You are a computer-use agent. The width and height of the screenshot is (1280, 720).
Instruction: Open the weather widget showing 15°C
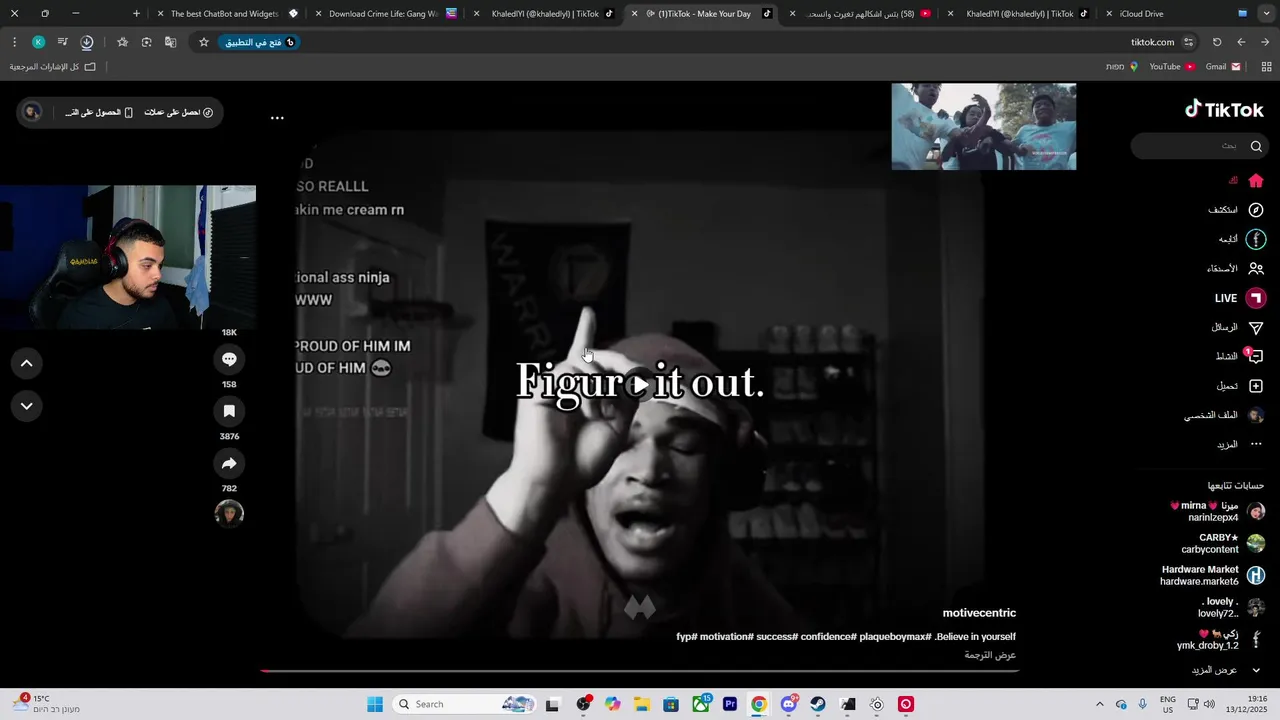point(45,704)
